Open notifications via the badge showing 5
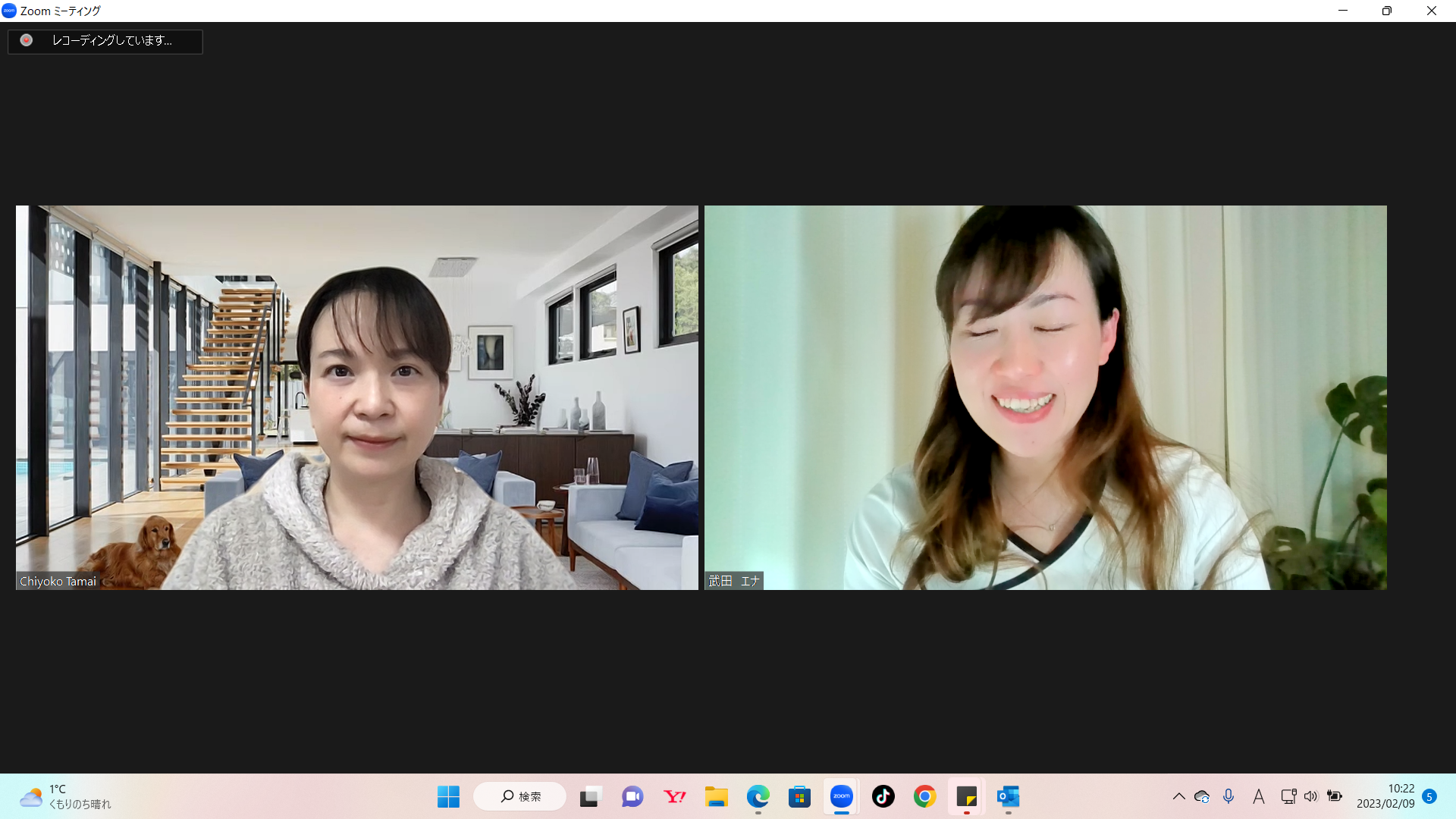This screenshot has height=819, width=1456. 1429,796
